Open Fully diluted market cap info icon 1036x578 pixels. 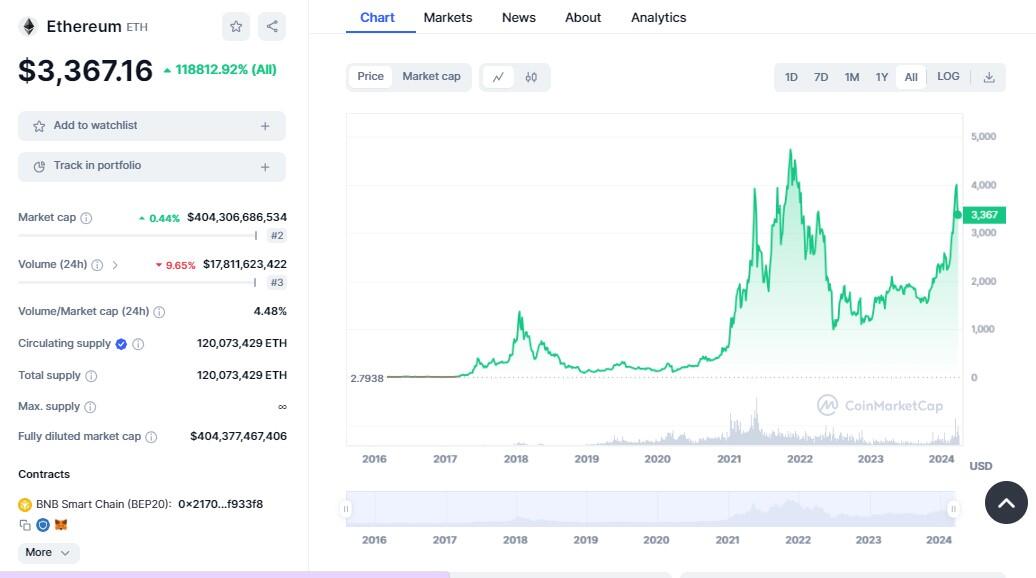(151, 437)
